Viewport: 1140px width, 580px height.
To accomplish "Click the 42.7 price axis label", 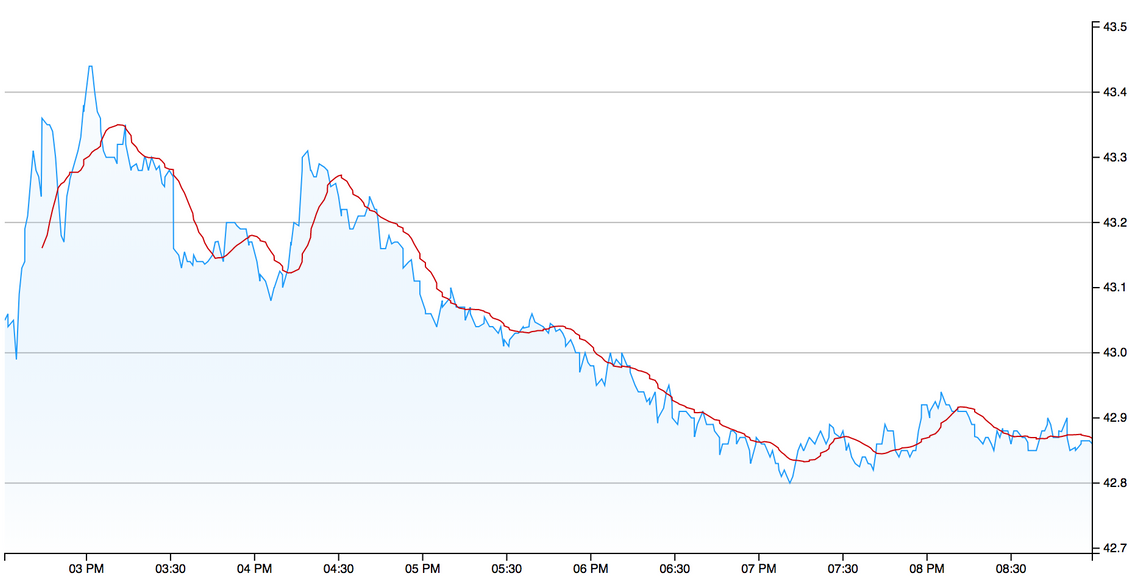I will click(1115, 548).
